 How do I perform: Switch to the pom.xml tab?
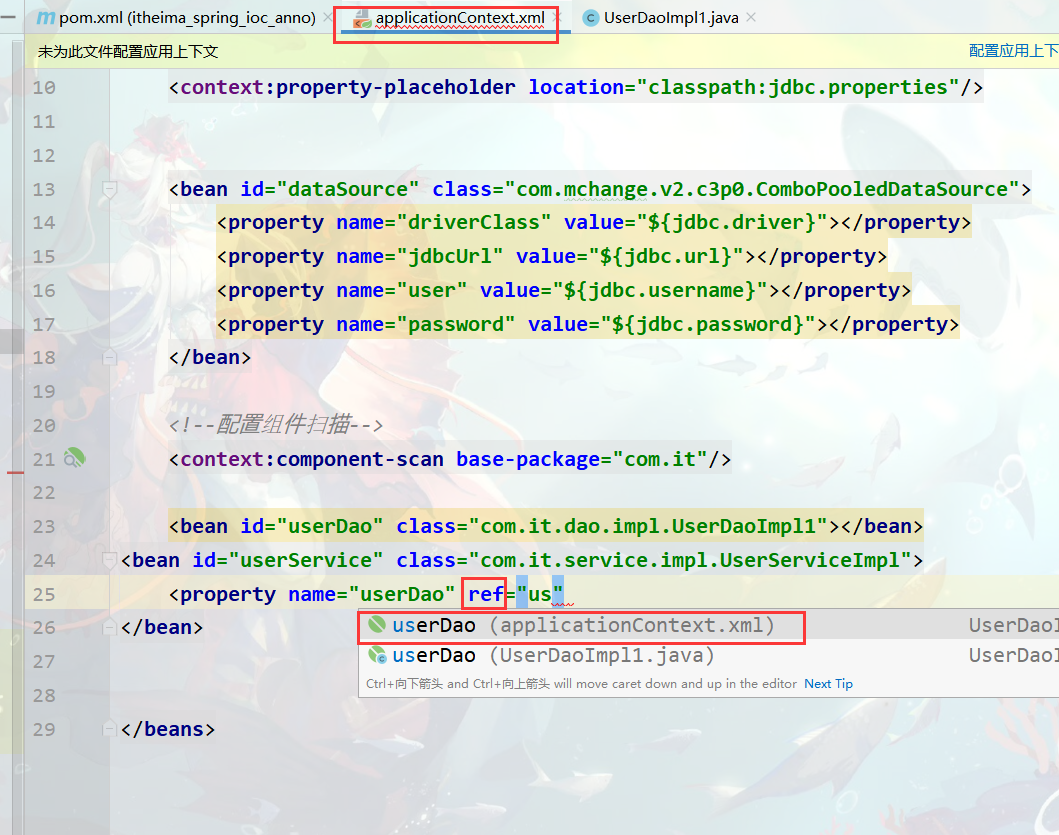(187, 18)
